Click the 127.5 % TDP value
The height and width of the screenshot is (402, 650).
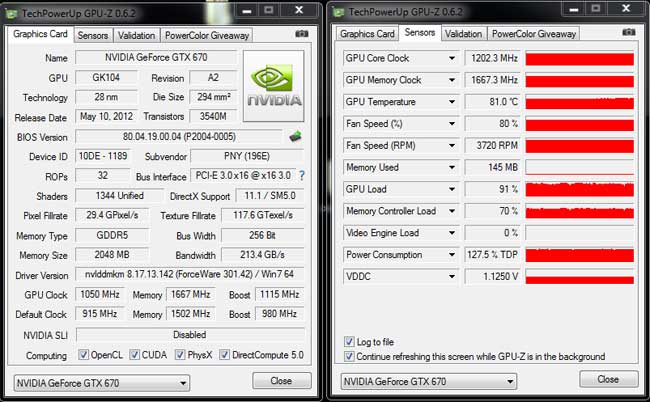click(493, 255)
